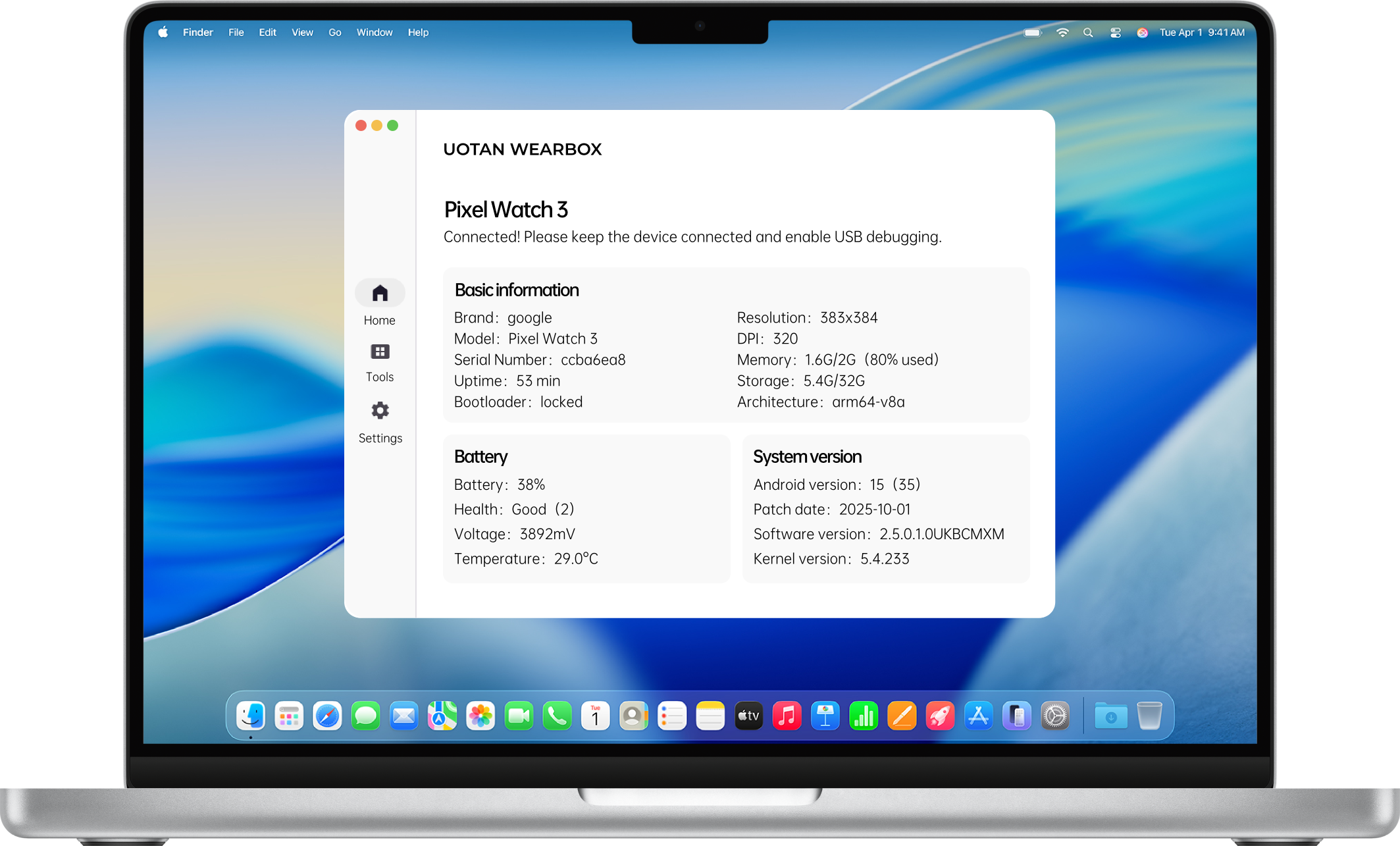Launch the Music app from Dock
This screenshot has height=846, width=1400.
(x=787, y=716)
